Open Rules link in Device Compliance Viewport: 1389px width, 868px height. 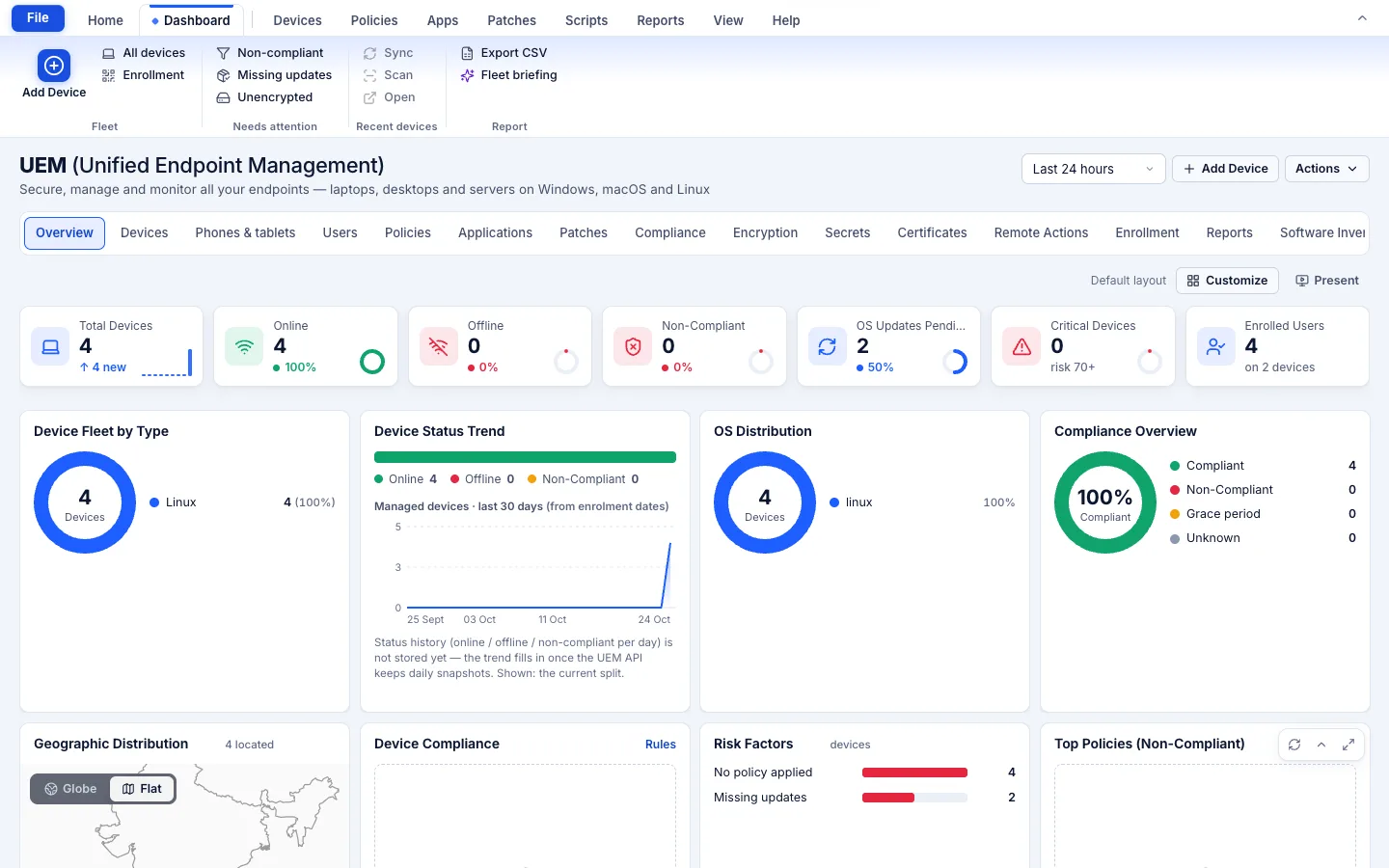coord(661,745)
